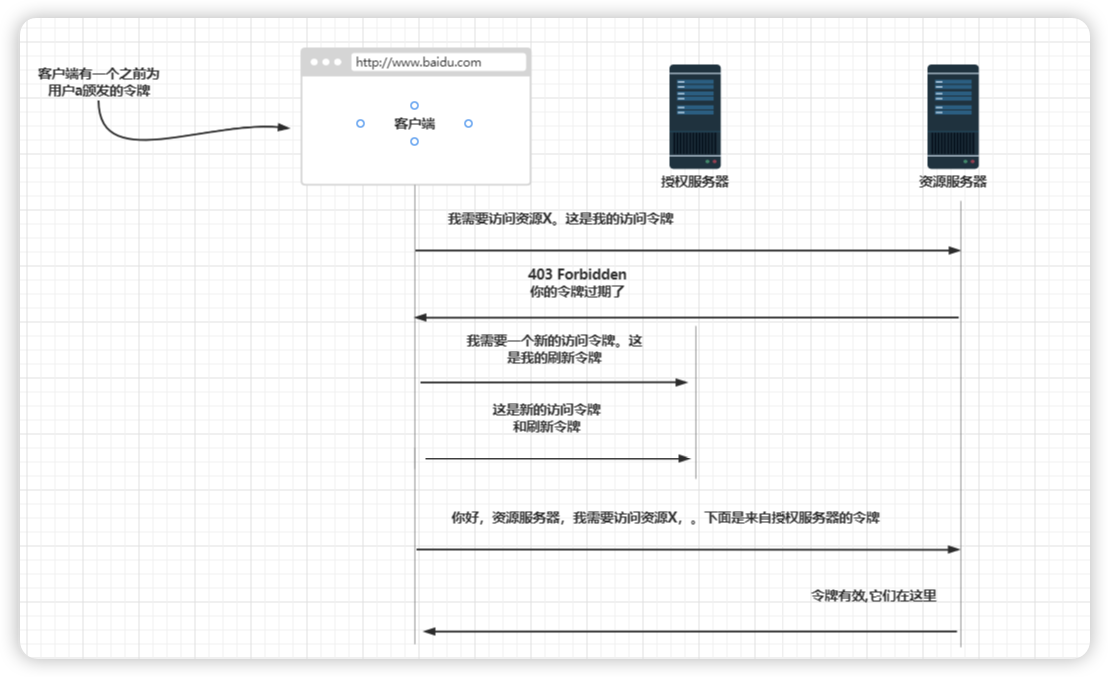The height and width of the screenshot is (677, 1108).
Task: Select the text 你的令牌过期了
Action: point(577,292)
